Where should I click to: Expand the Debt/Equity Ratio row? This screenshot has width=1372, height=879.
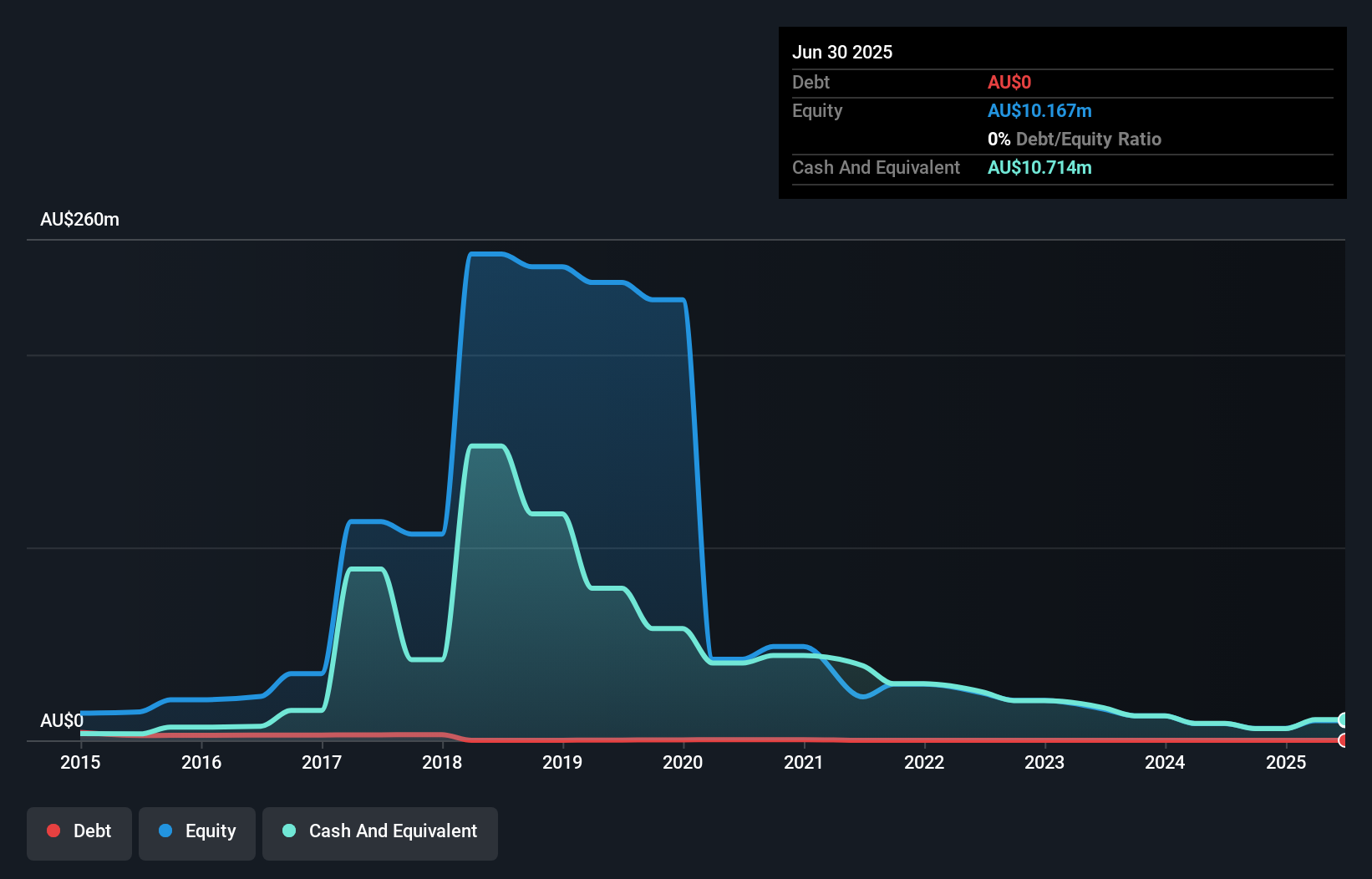coord(1075,139)
